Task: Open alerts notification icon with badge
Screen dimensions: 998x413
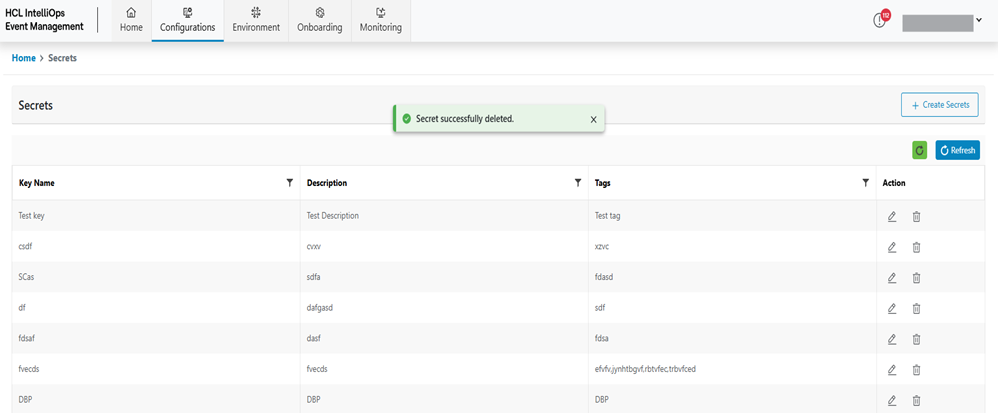Action: (x=881, y=20)
